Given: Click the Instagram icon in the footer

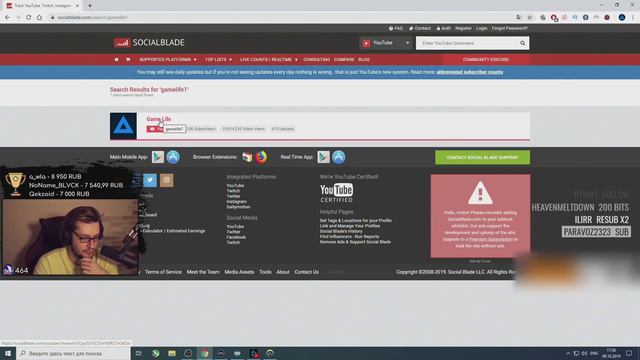Looking at the screenshot, I should (x=167, y=180).
